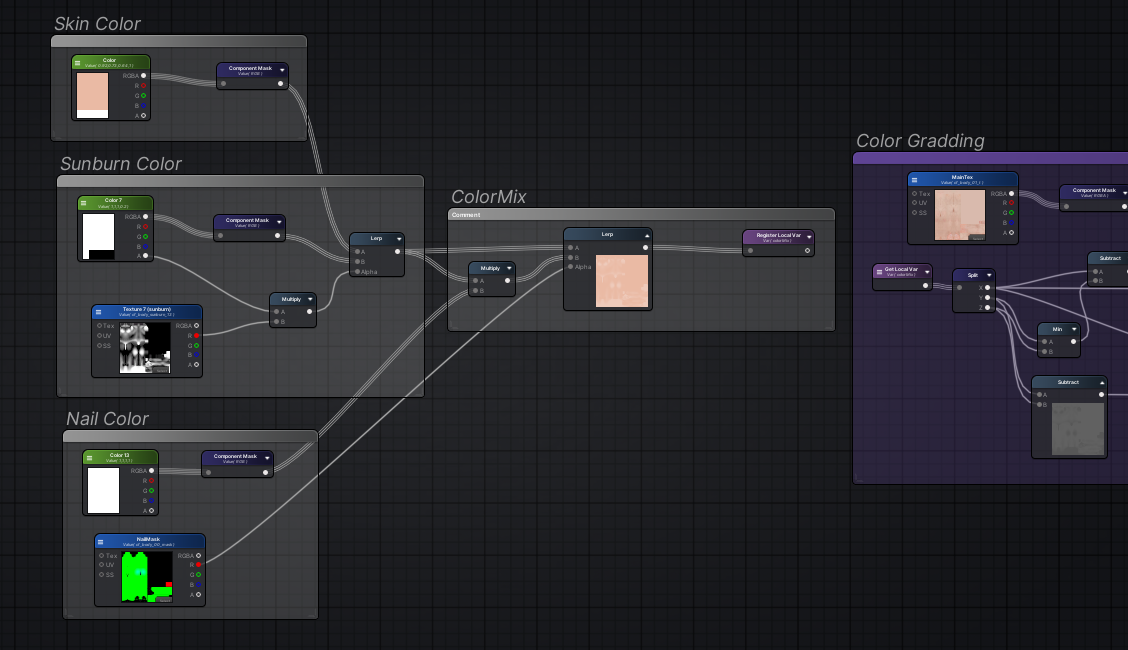Image resolution: width=1128 pixels, height=650 pixels.
Task: Expand preview arrow on Sunburn Lerp node
Action: click(399, 239)
